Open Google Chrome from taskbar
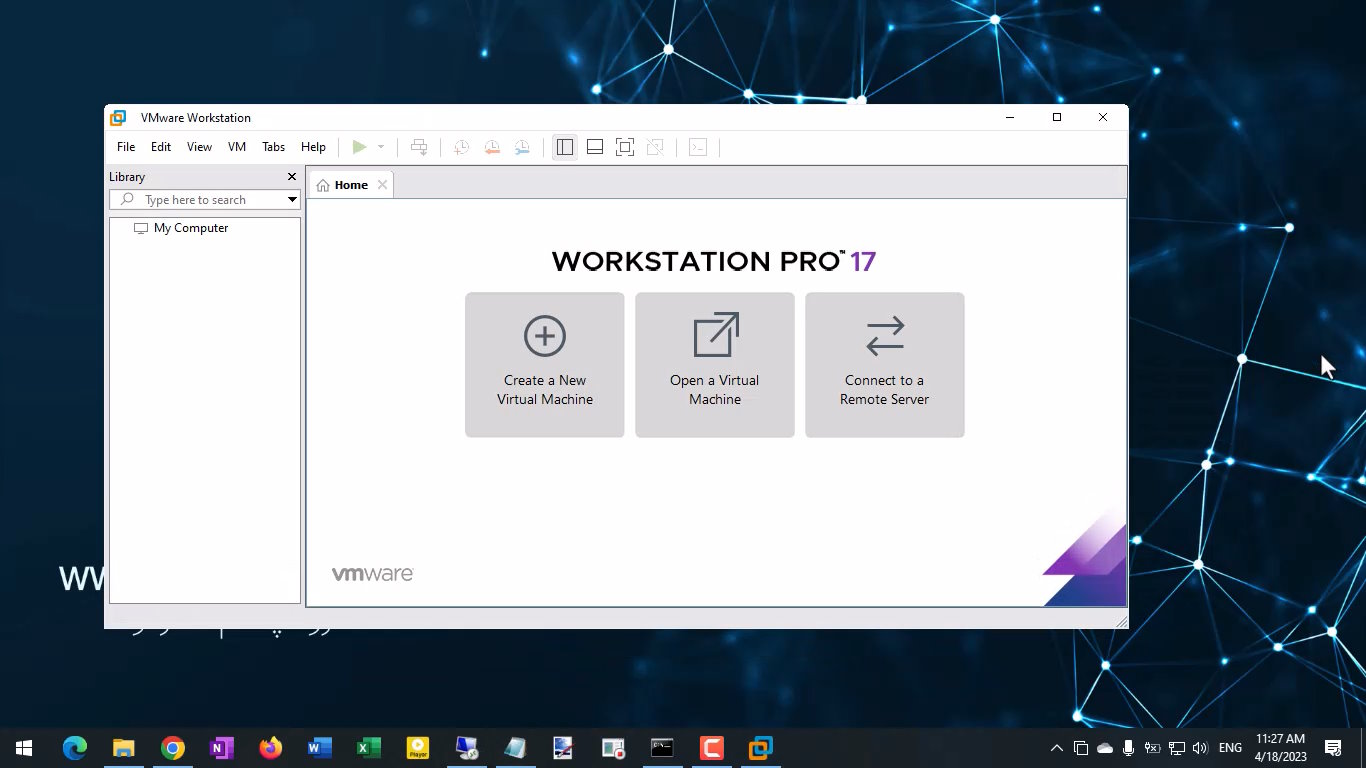Viewport: 1366px width, 768px height. (173, 748)
